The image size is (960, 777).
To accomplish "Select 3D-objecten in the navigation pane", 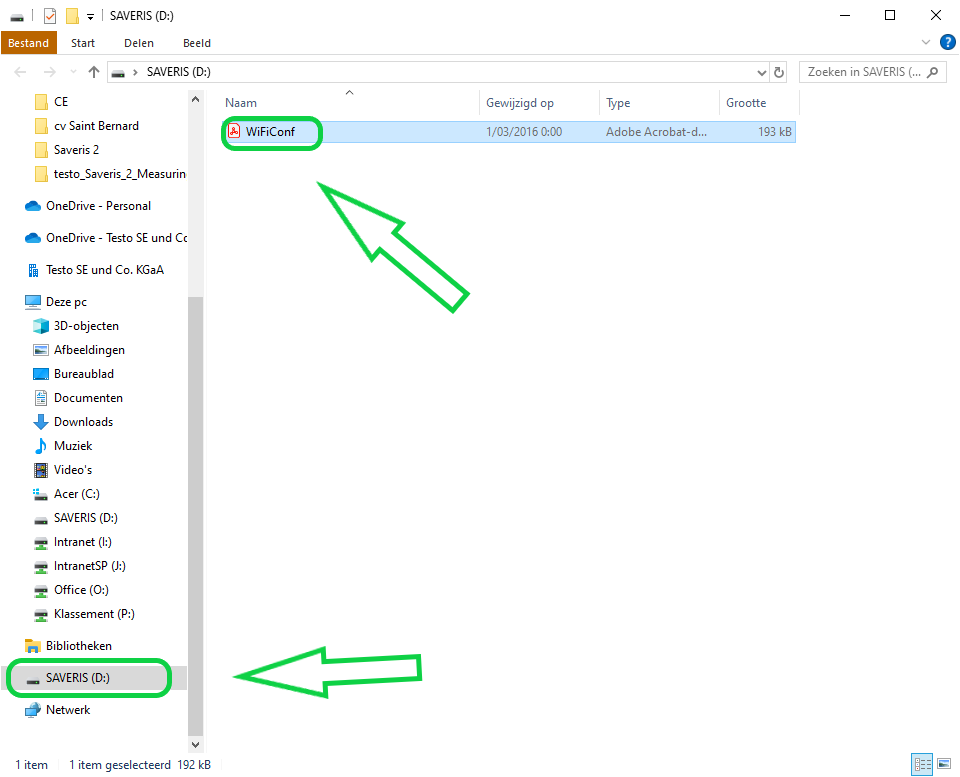I will [x=86, y=326].
